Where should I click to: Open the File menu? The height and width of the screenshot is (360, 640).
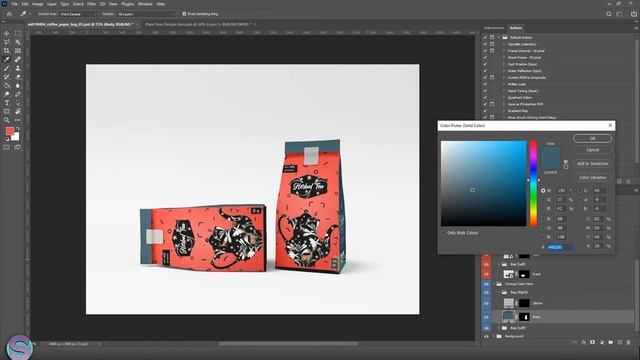[x=14, y=4]
